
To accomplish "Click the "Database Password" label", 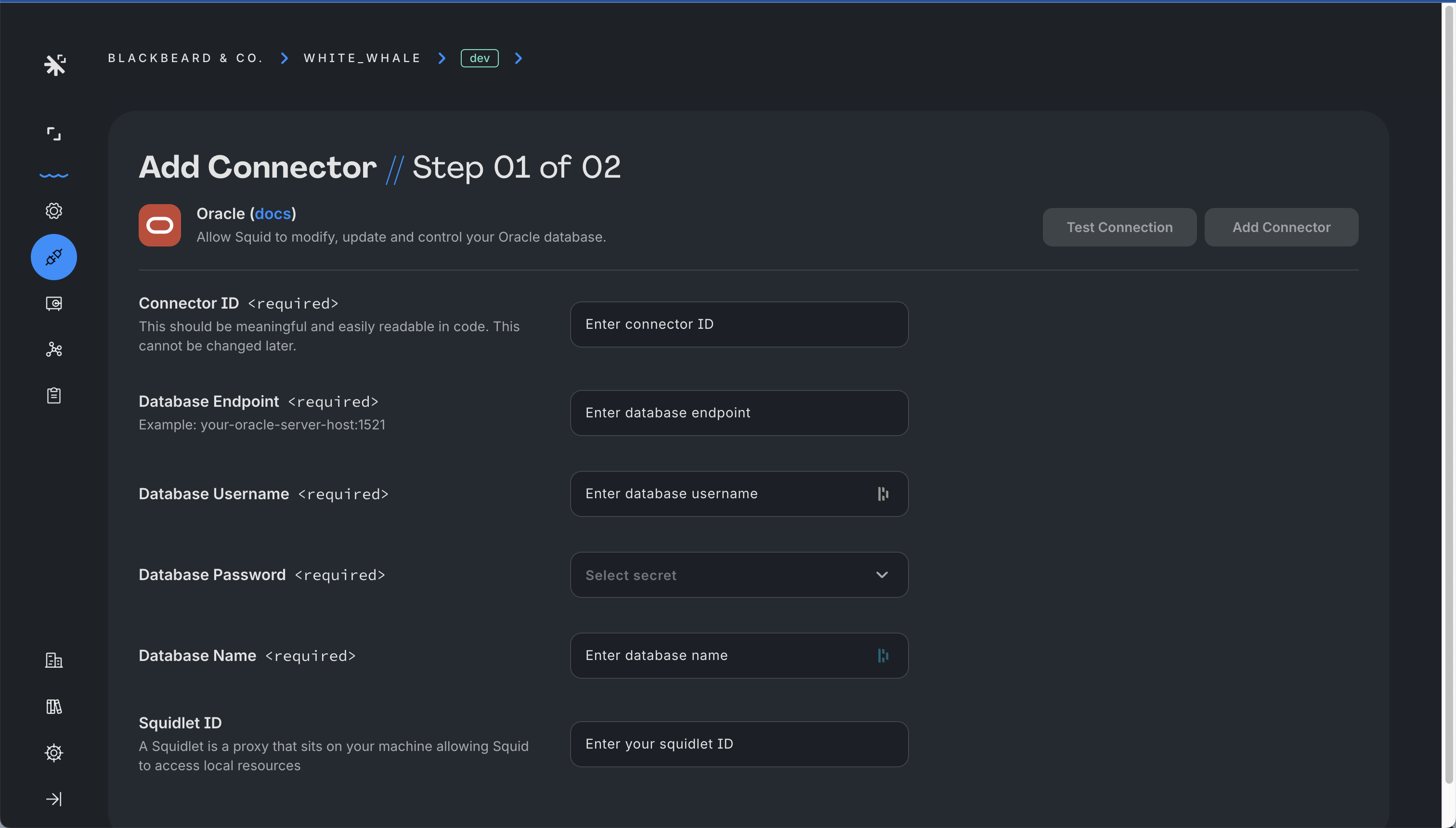I will tap(212, 575).
